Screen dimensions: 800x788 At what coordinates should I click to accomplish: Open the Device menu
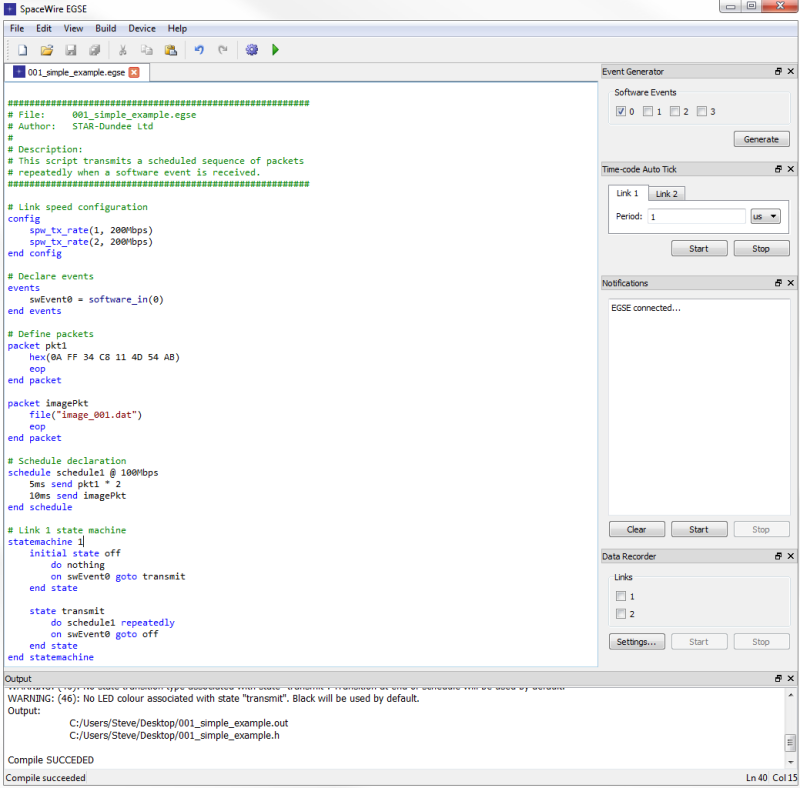pyautogui.click(x=140, y=28)
